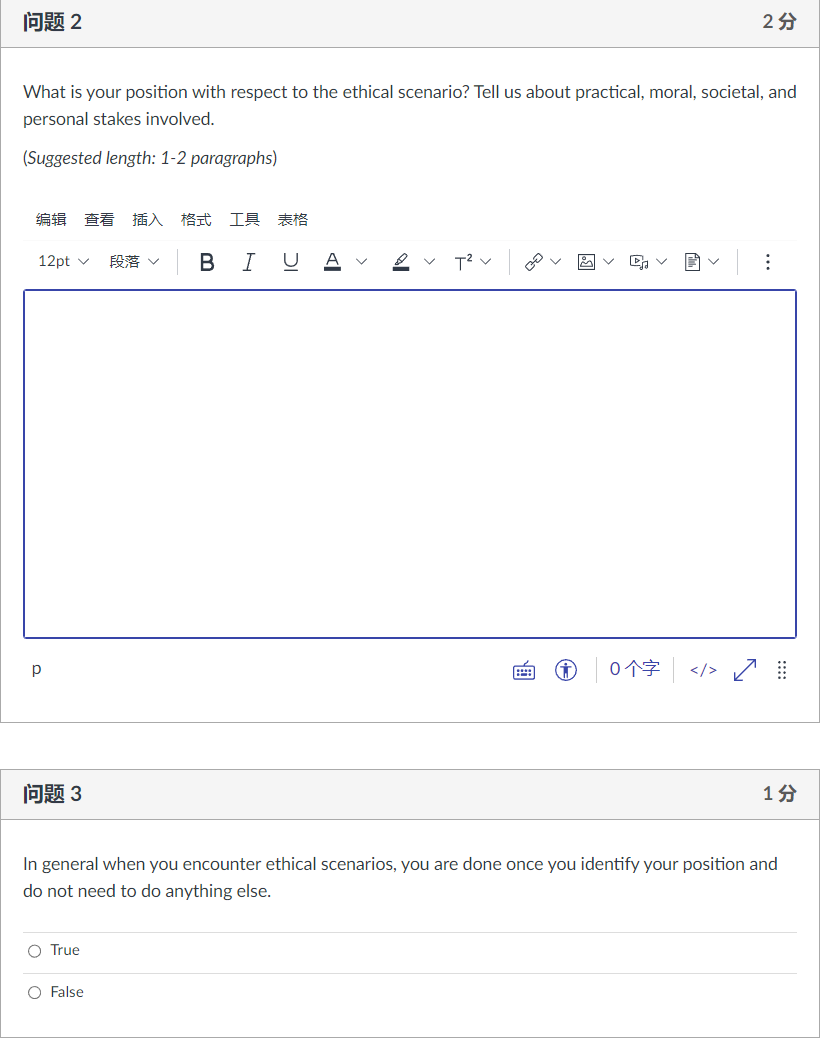Open more toolbar options (three dots)
Viewport: 820px width, 1047px height.
[768, 262]
